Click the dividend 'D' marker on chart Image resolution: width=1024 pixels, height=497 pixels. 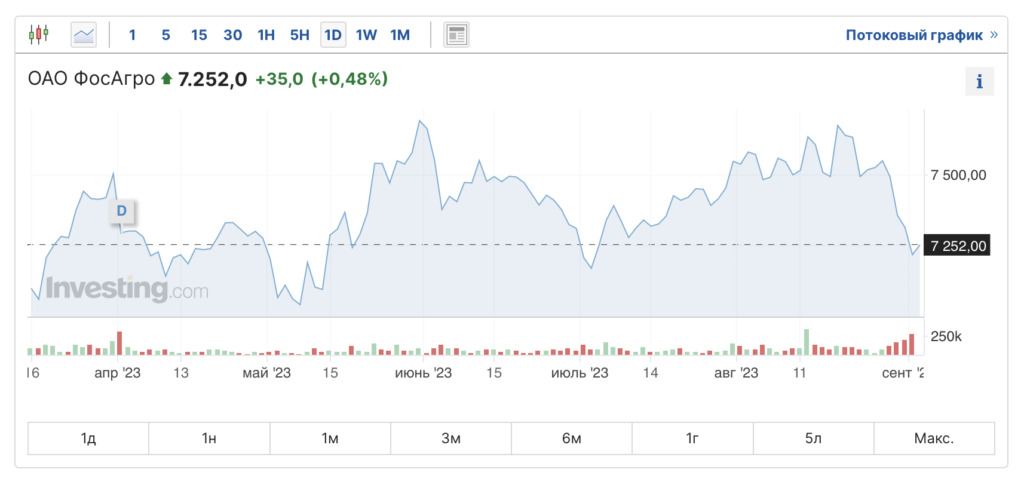coord(121,211)
